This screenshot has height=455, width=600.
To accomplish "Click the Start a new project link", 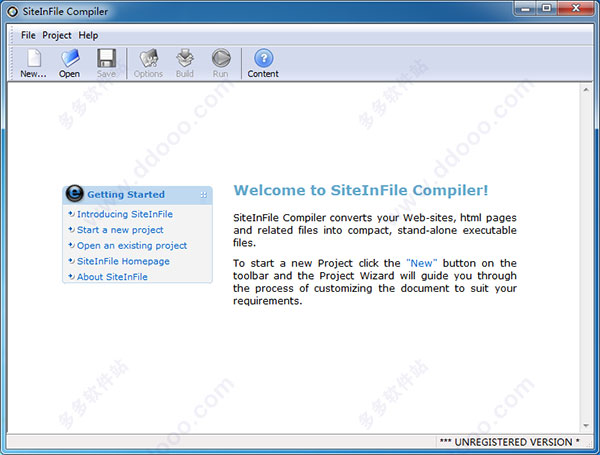I will point(120,230).
